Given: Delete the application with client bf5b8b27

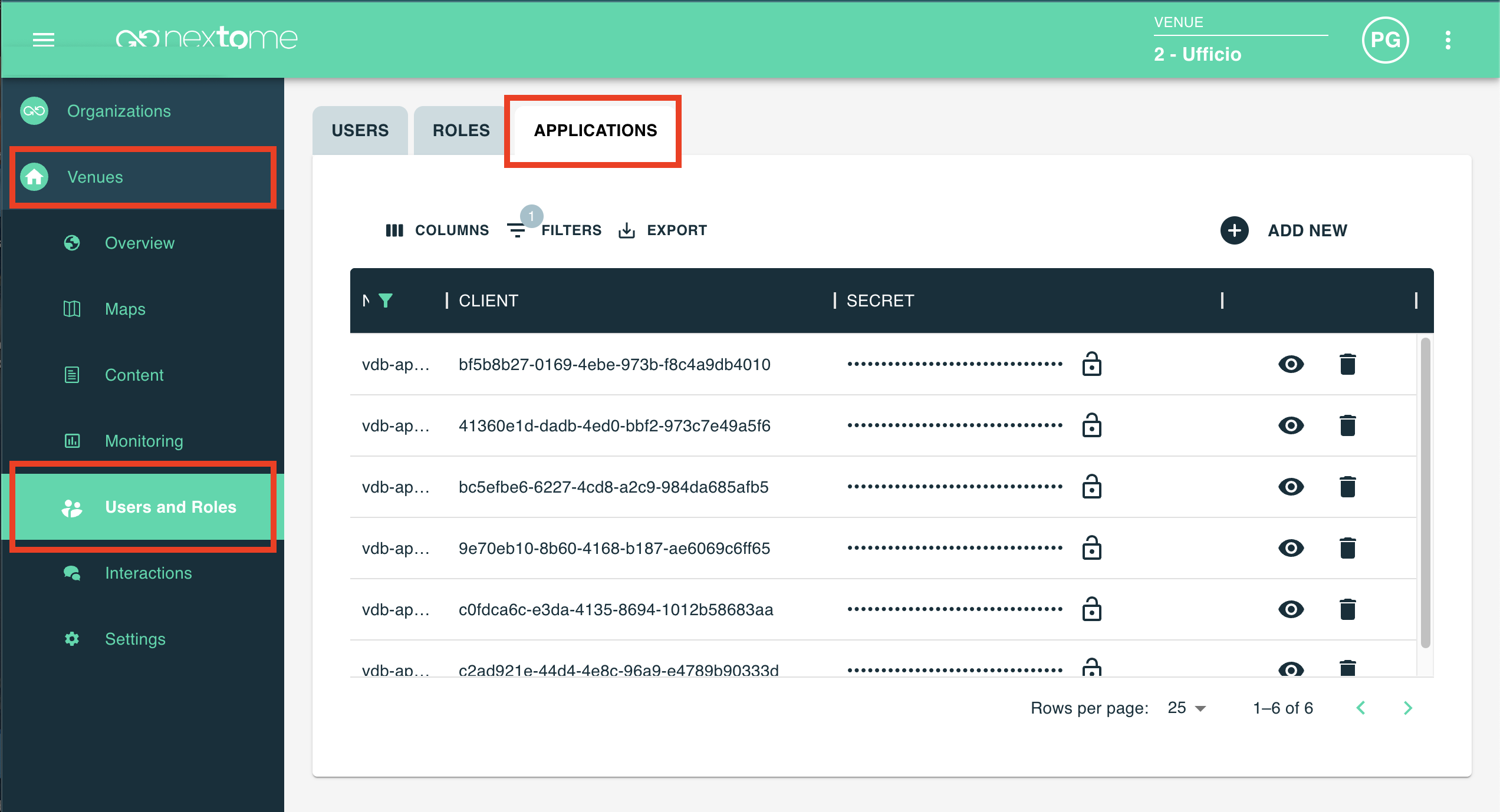Looking at the screenshot, I should [x=1349, y=364].
